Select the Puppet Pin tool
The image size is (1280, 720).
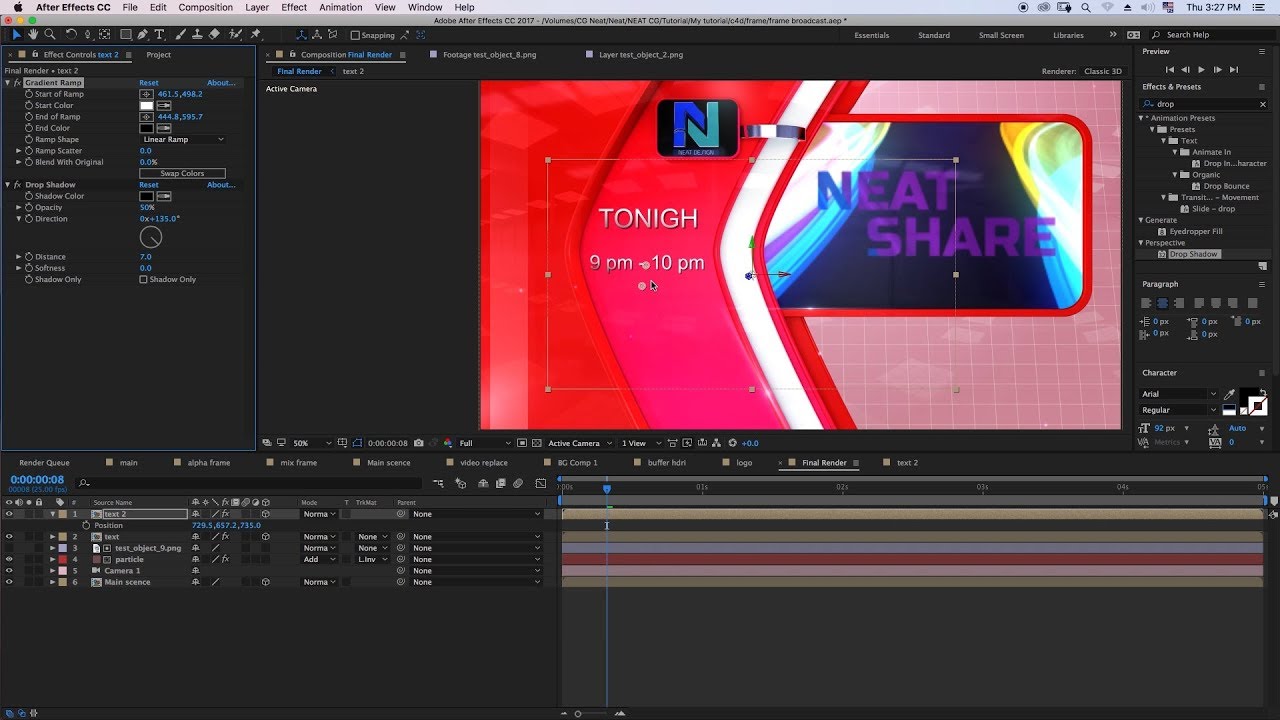point(256,35)
